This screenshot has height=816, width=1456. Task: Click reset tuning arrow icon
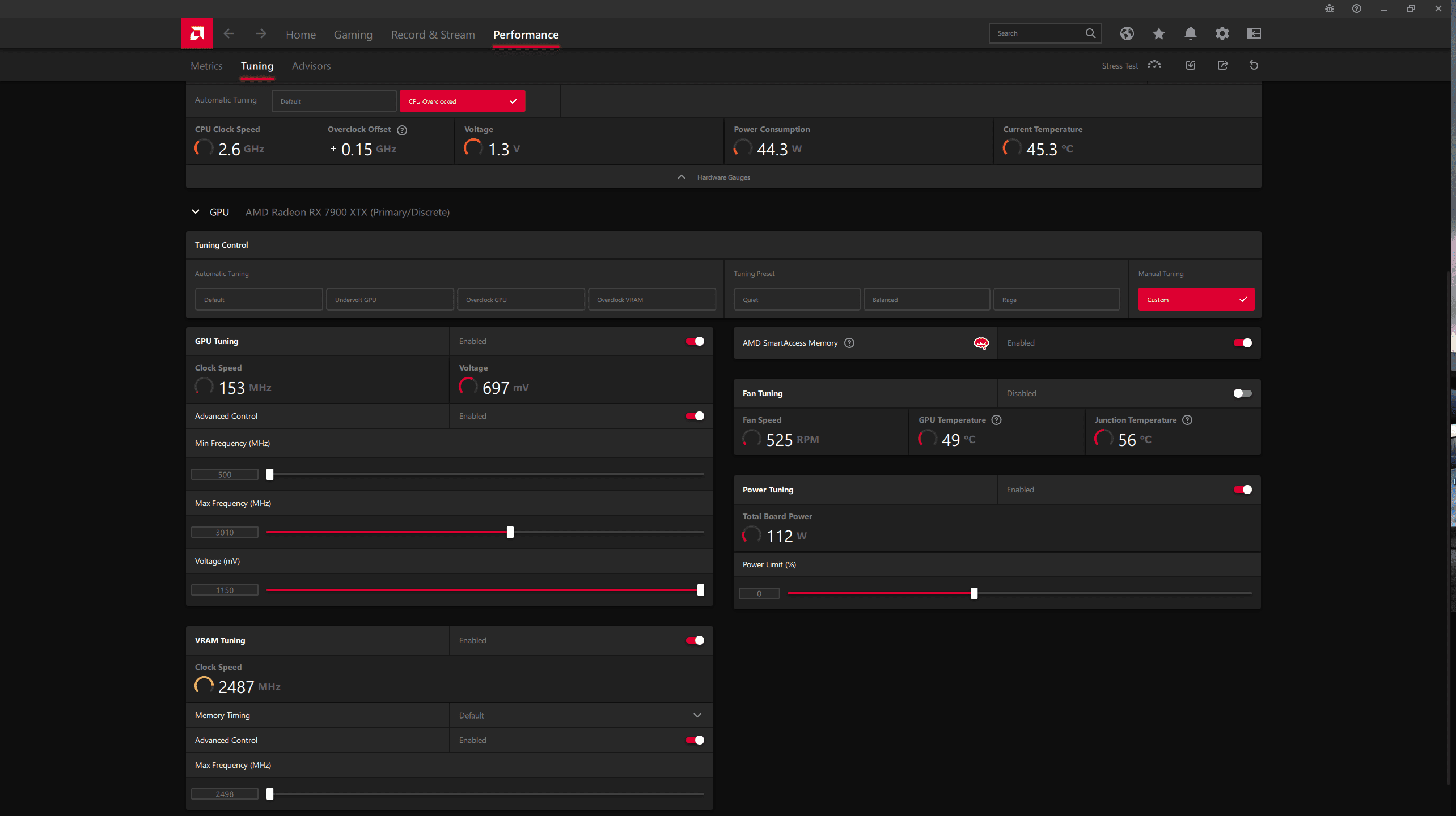[1254, 65]
